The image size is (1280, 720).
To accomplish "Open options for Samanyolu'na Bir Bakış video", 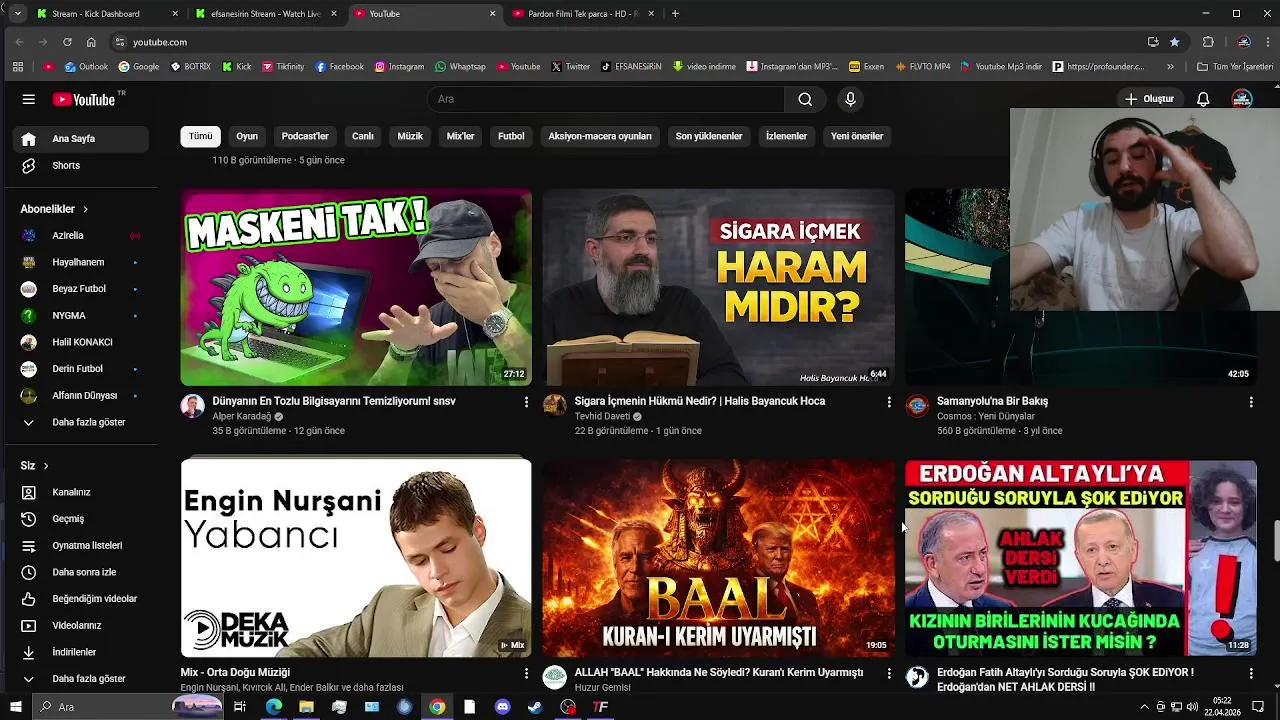I will click(1250, 402).
